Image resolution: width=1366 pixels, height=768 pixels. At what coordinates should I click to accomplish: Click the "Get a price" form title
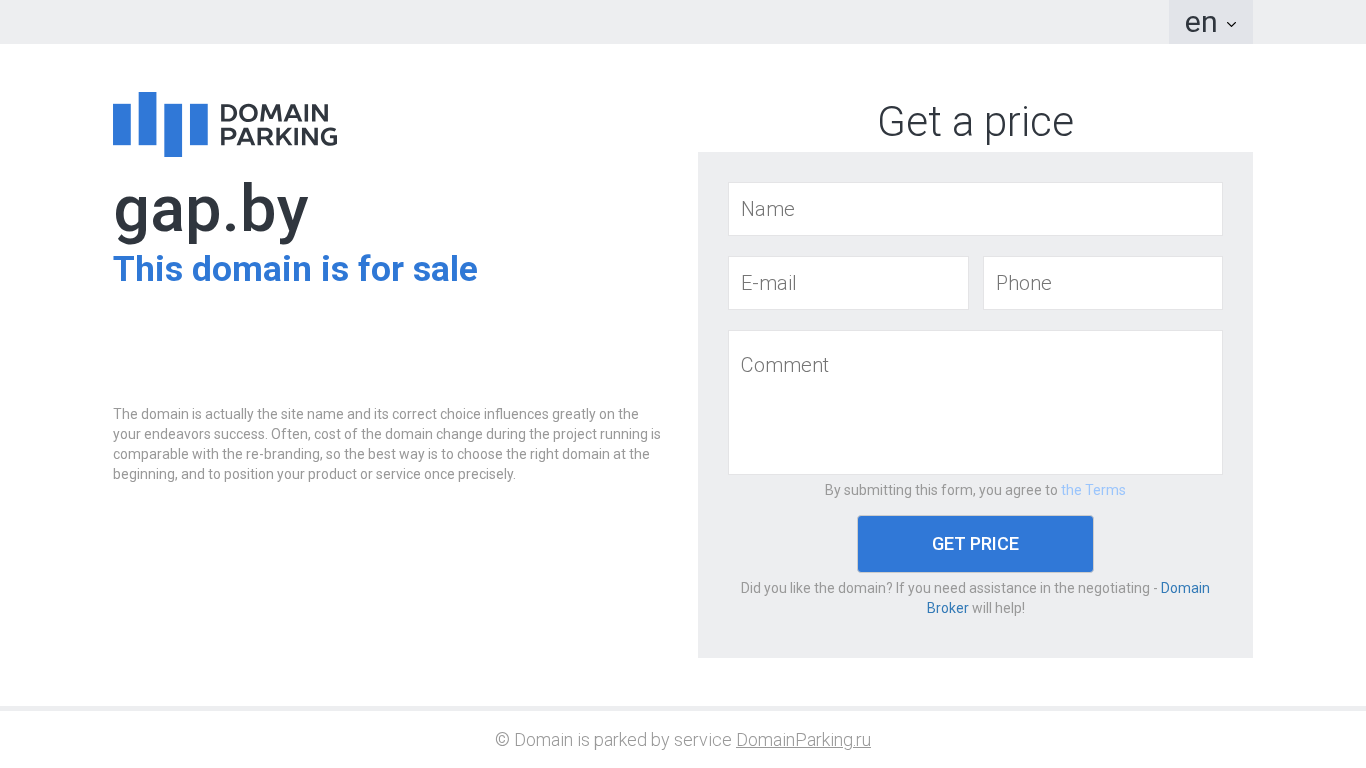975,122
